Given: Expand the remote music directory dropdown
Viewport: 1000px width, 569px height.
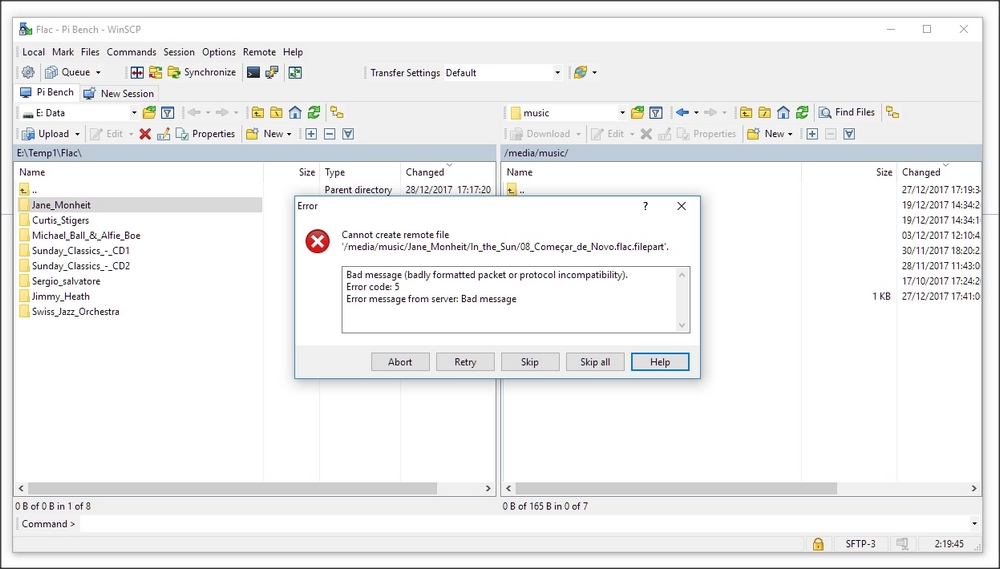Looking at the screenshot, I should pyautogui.click(x=621, y=113).
